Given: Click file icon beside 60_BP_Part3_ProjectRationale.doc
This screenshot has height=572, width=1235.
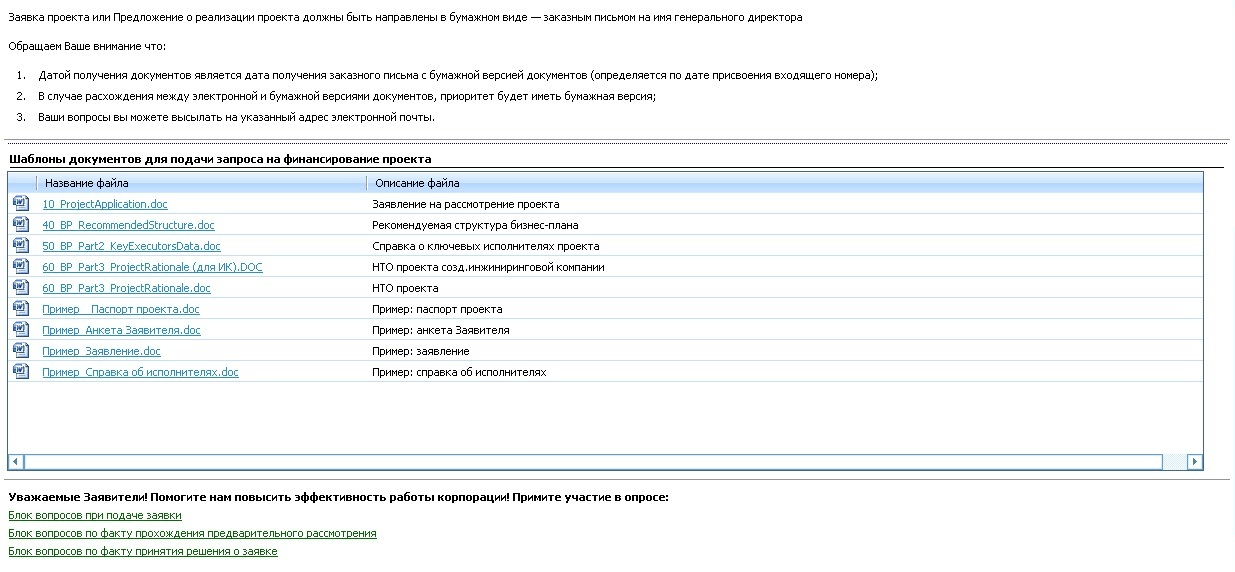Looking at the screenshot, I should 21,287.
